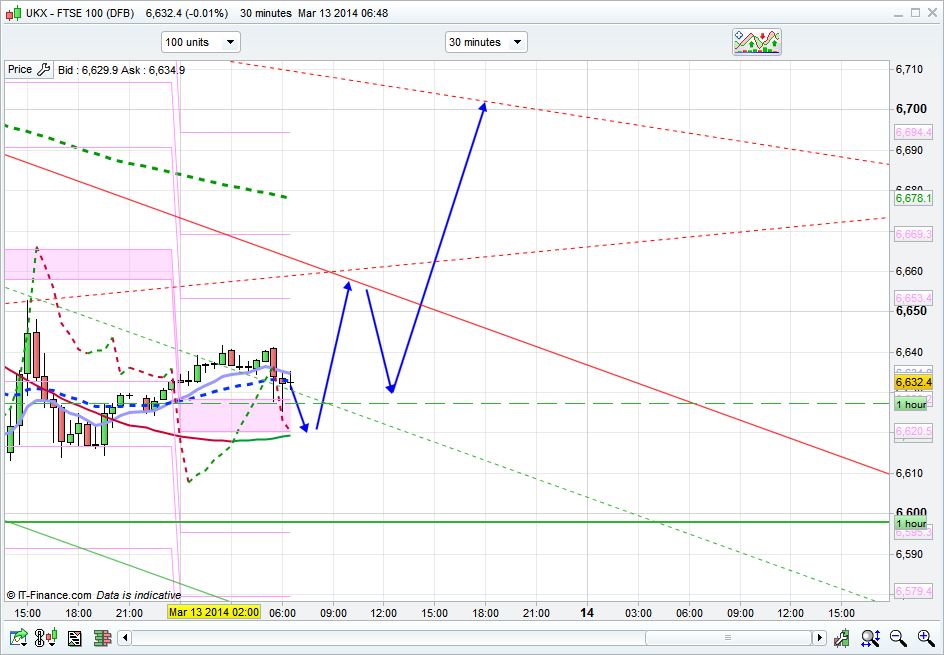944x655 pixels.
Task: Open the 100 units dropdown
Action: point(201,42)
